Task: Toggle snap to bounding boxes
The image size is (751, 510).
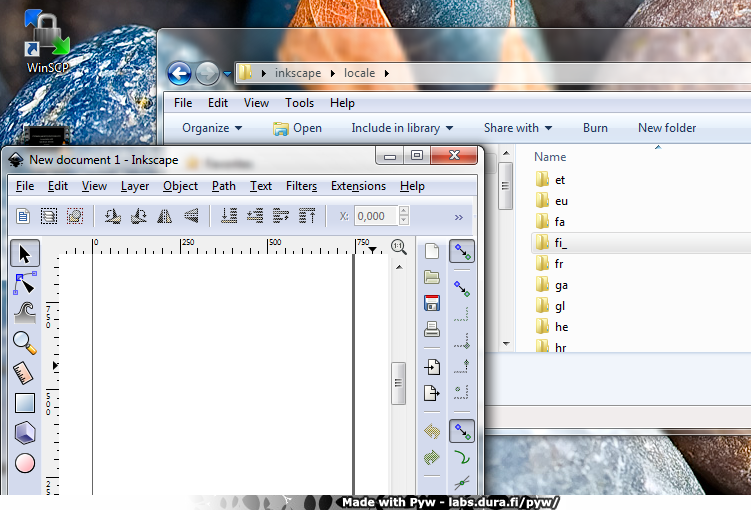Action: [x=462, y=289]
